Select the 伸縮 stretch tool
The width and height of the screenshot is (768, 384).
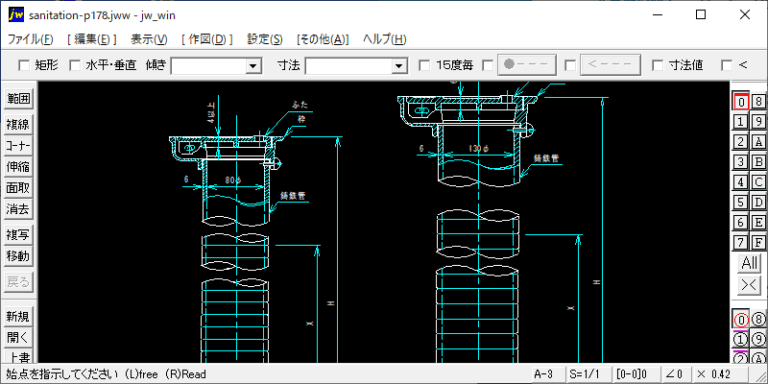click(18, 167)
